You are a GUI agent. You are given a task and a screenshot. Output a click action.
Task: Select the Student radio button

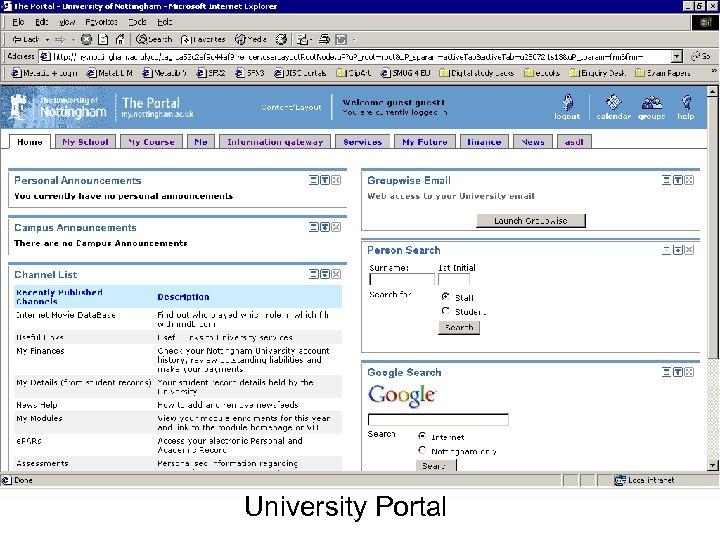(445, 311)
